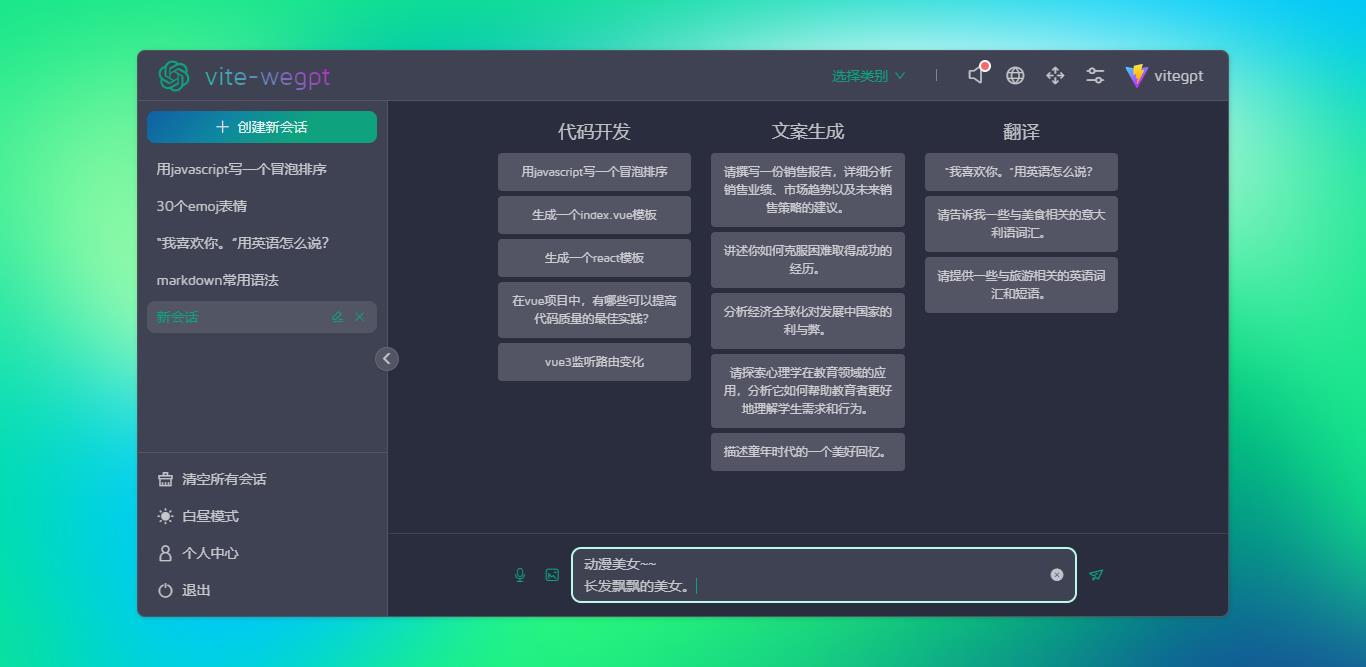Viewport: 1366px width, 667px height.
Task: Select the 30个emoj表情 conversation
Action: point(201,205)
